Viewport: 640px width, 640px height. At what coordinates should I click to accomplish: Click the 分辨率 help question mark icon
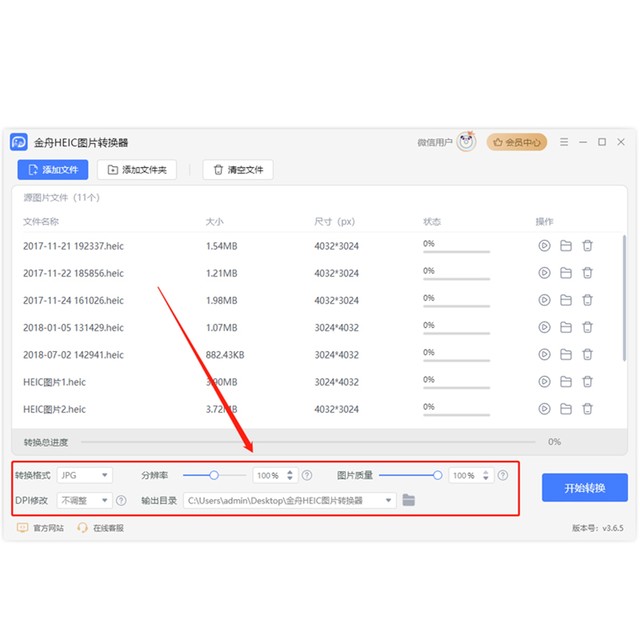click(x=307, y=475)
